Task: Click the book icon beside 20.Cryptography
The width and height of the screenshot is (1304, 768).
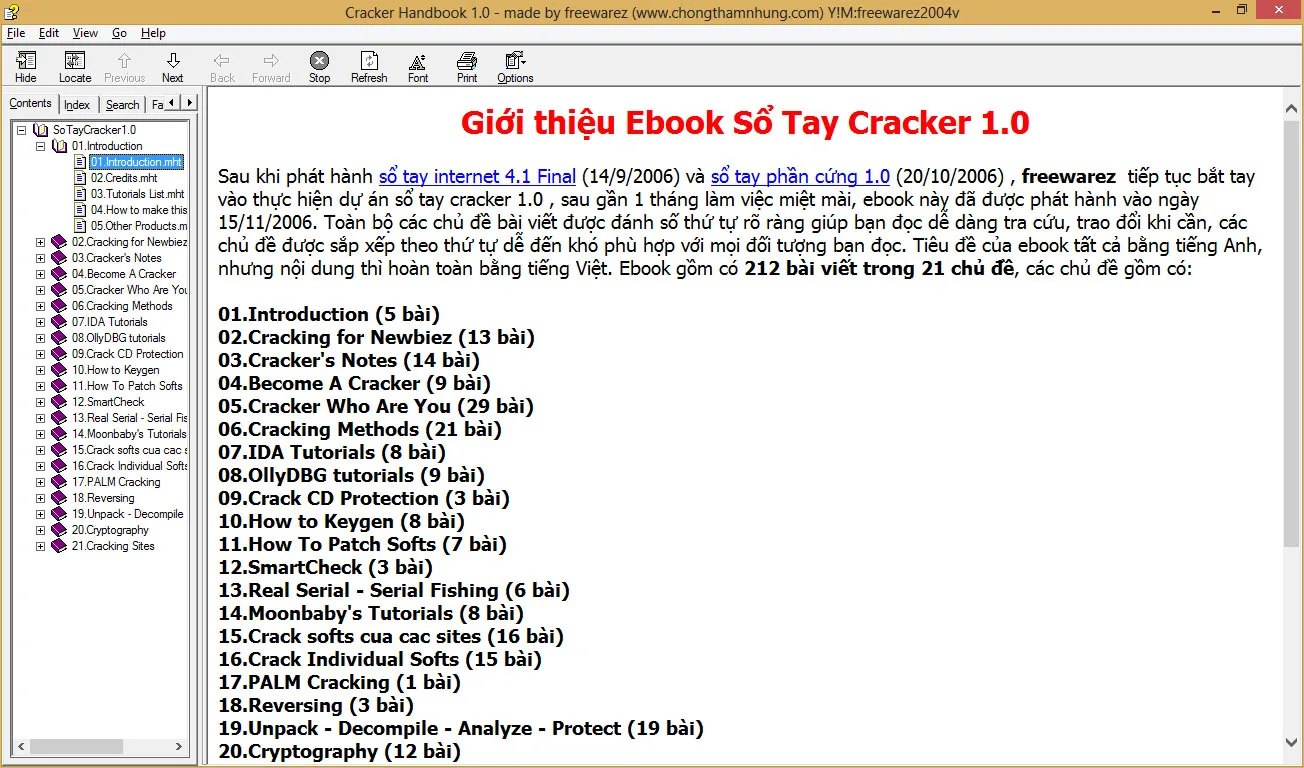Action: click(x=59, y=530)
